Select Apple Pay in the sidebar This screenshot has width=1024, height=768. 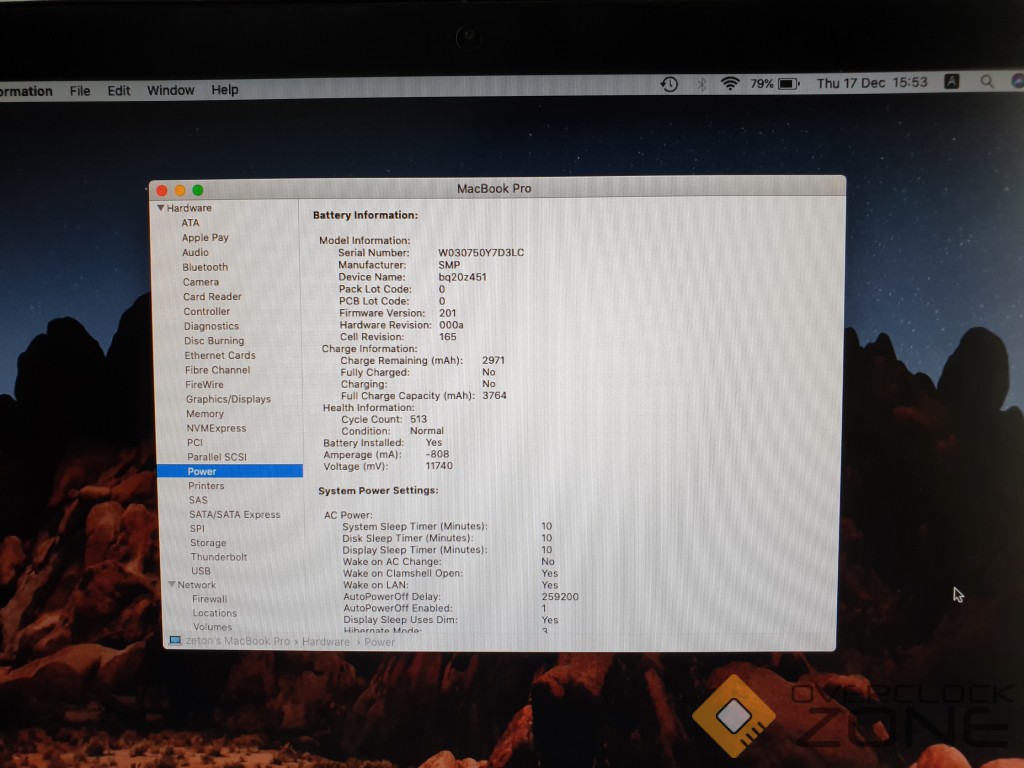coord(205,238)
